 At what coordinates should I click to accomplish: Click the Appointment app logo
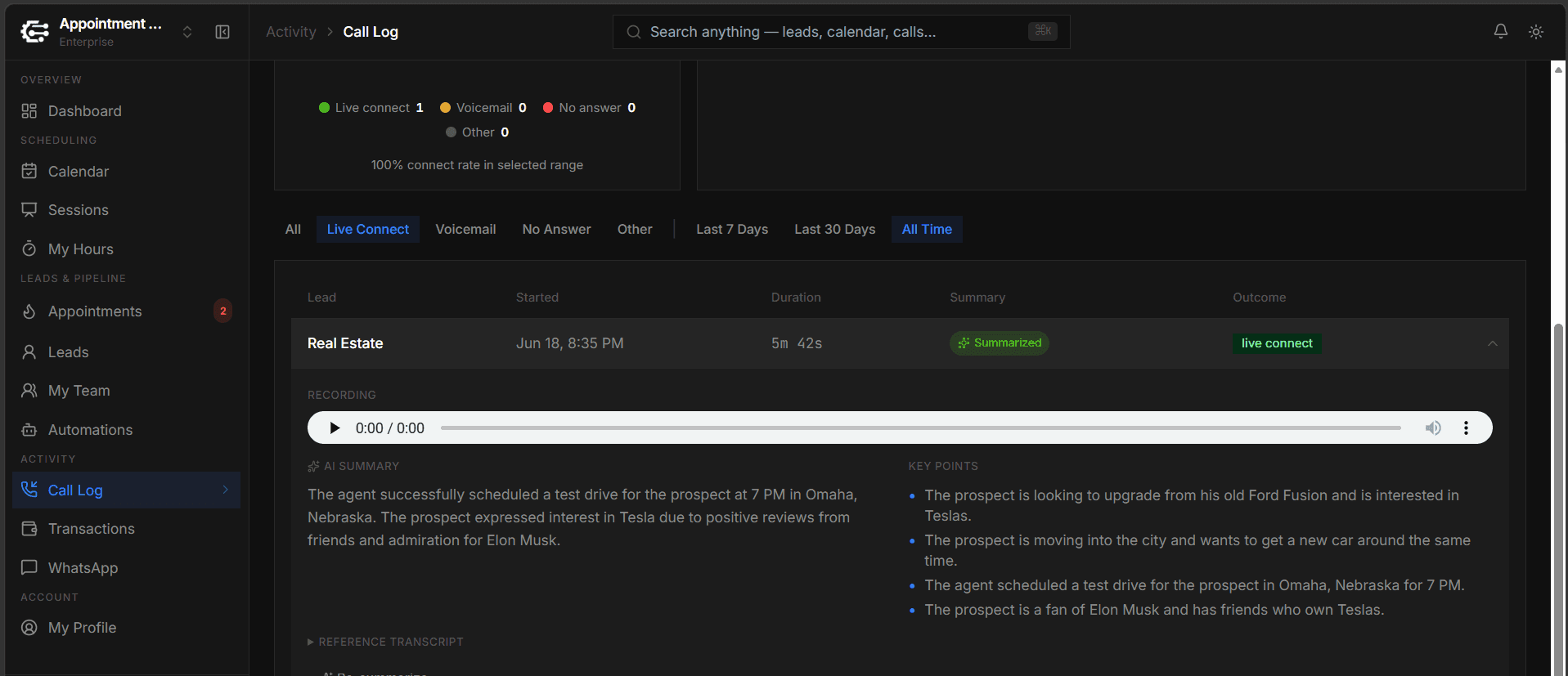(34, 32)
